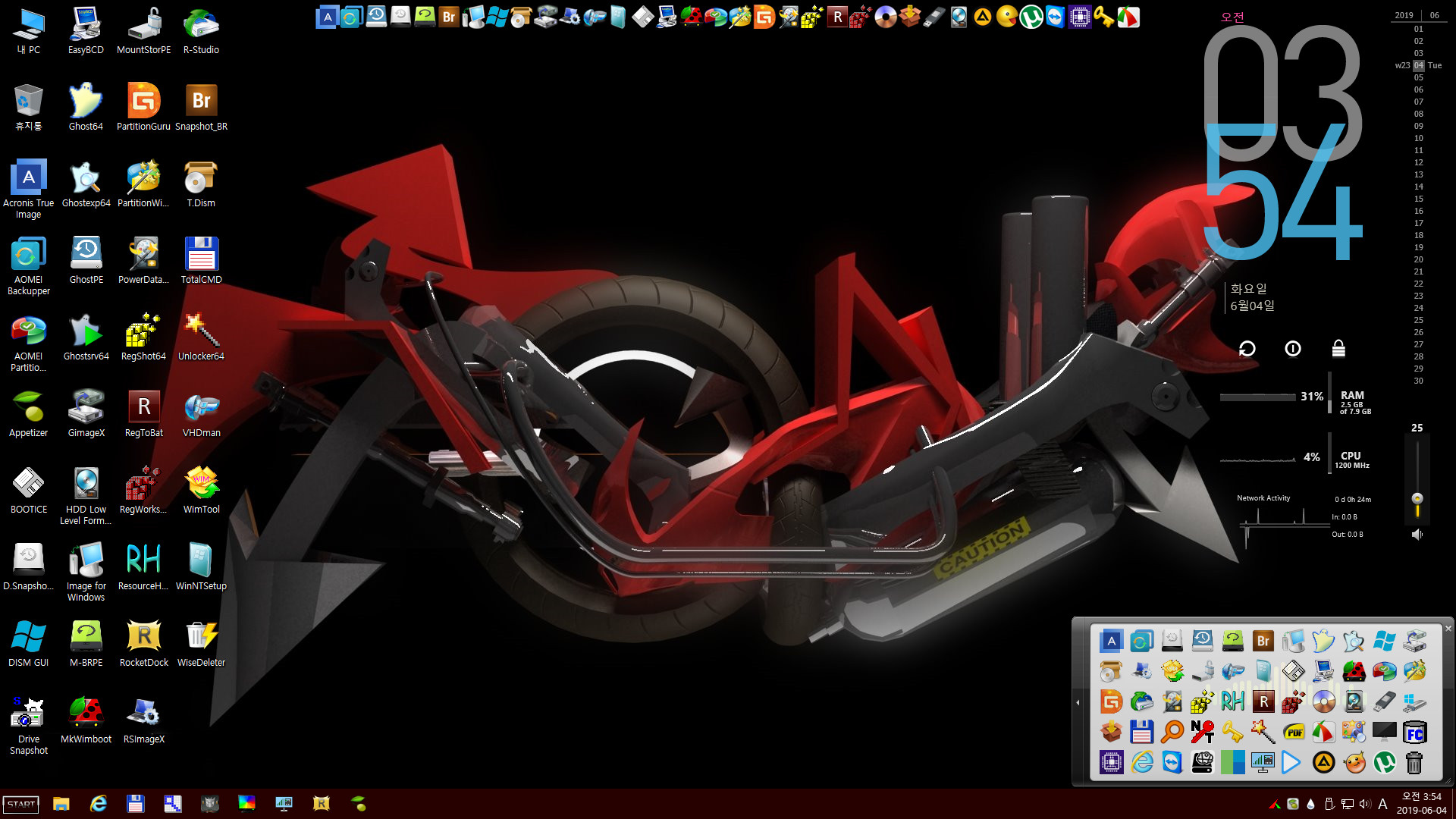Select Snapshot_BR desktop icon
This screenshot has width=1456, height=819.
click(x=201, y=108)
